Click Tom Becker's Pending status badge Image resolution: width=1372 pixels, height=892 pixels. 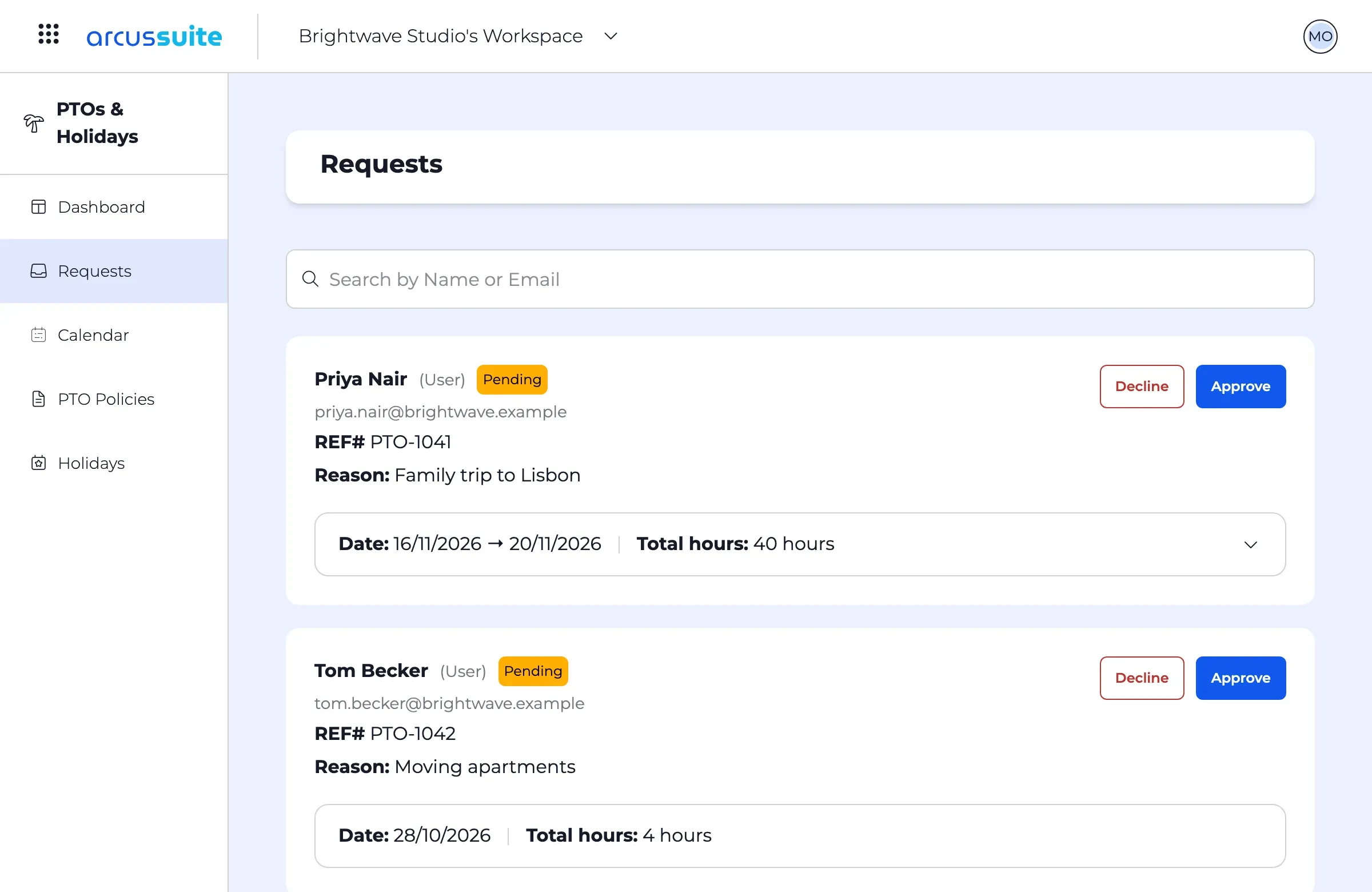(533, 671)
